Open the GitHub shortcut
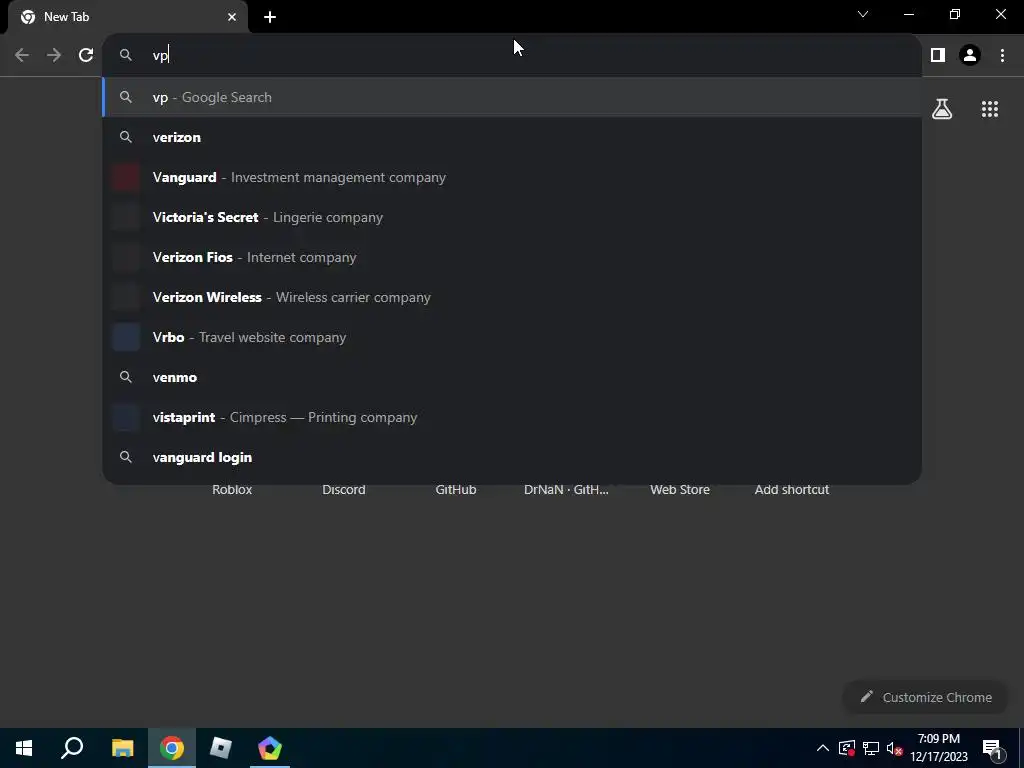The width and height of the screenshot is (1024, 768). click(456, 490)
